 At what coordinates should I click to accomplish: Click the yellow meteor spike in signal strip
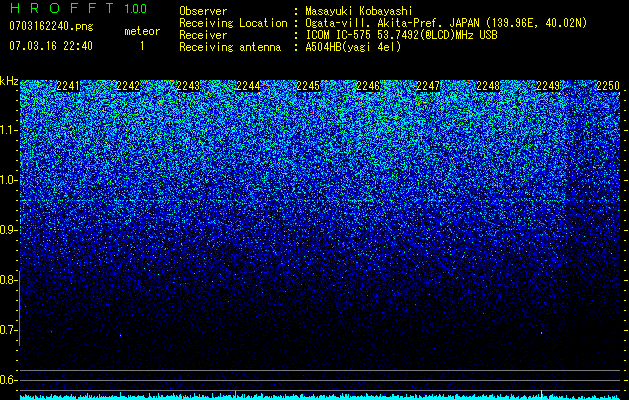point(542,395)
